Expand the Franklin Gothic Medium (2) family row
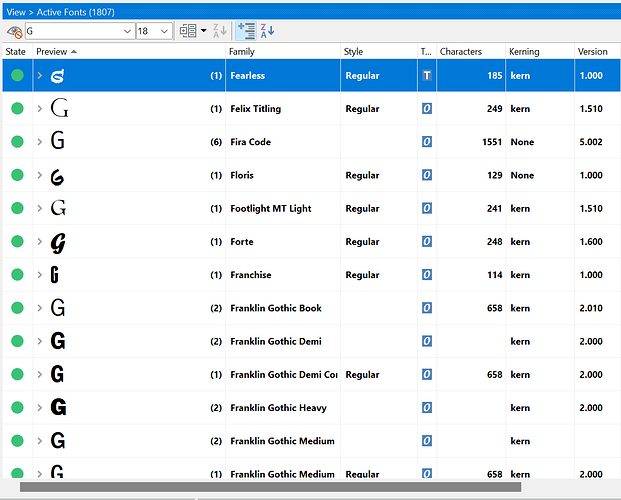Screen dimensions: 621x500 click(40, 441)
